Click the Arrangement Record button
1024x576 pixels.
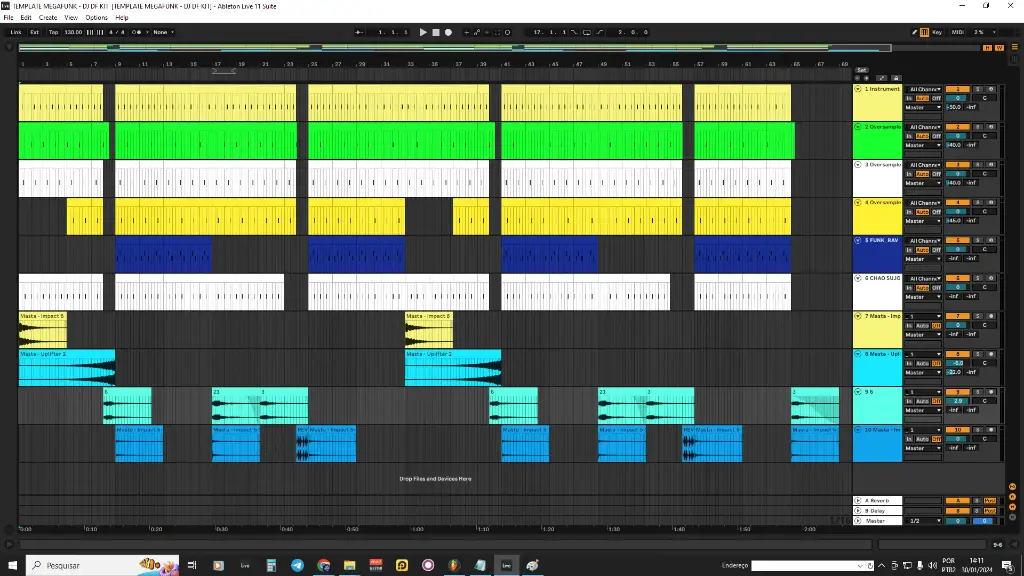448,32
